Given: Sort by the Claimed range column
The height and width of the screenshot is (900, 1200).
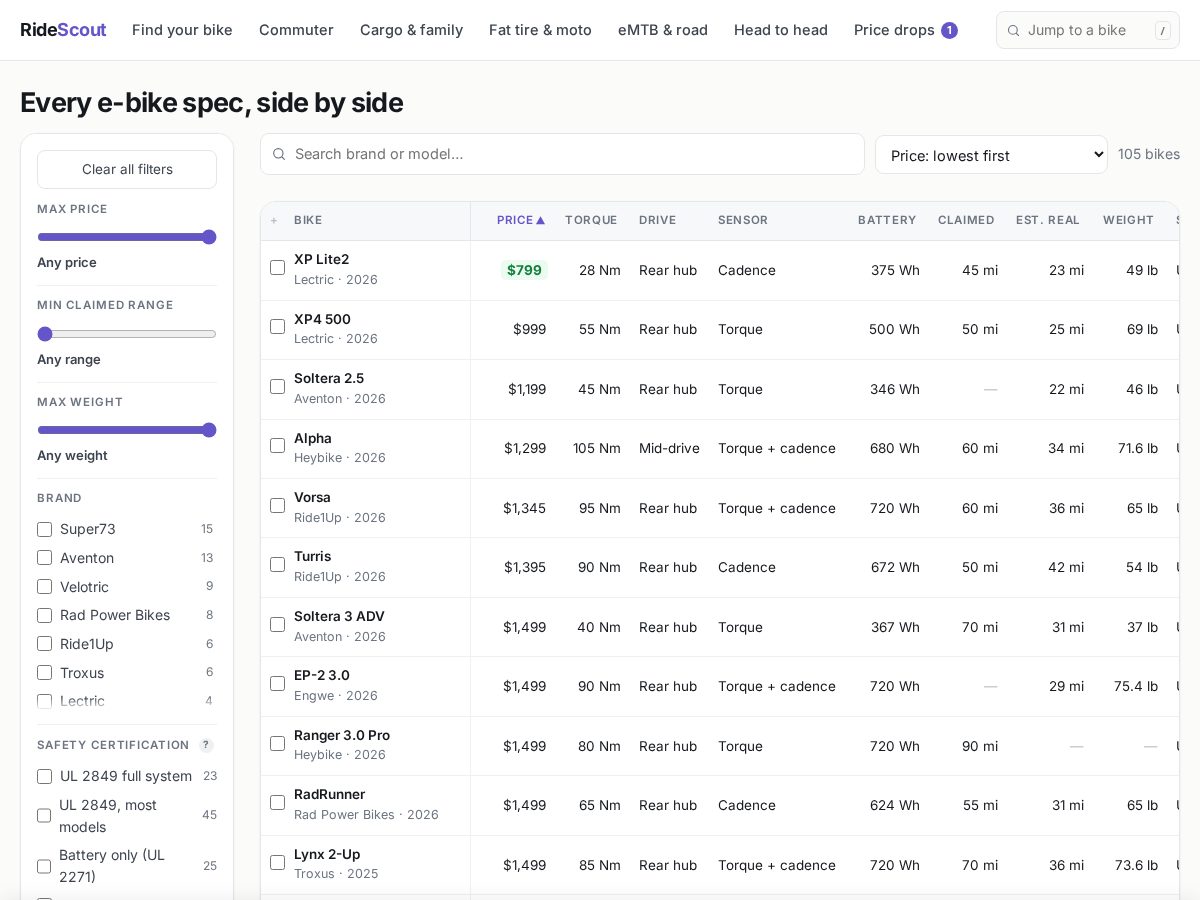Looking at the screenshot, I should click(966, 220).
